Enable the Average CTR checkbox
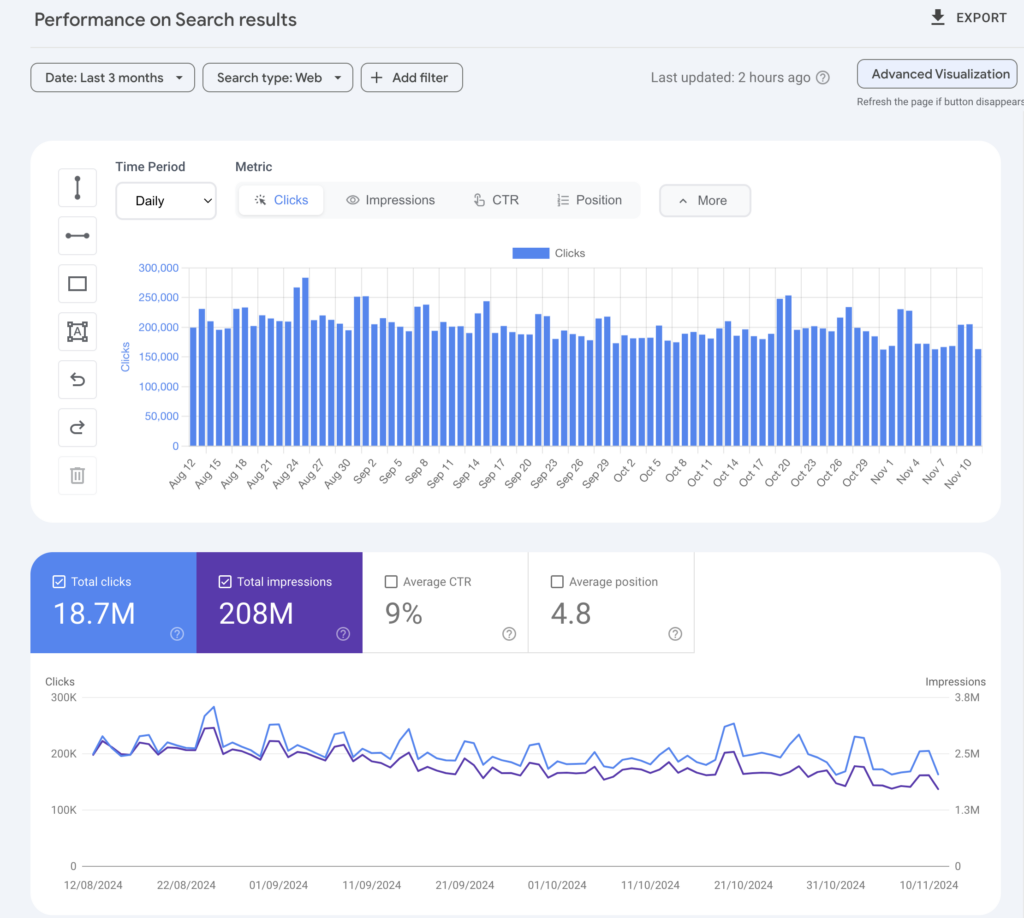Screen dimensions: 1024x918 click(391, 582)
